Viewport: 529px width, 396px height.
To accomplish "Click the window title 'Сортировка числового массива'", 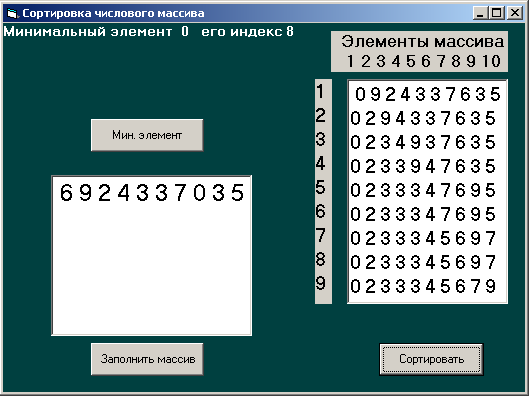I will [113, 13].
